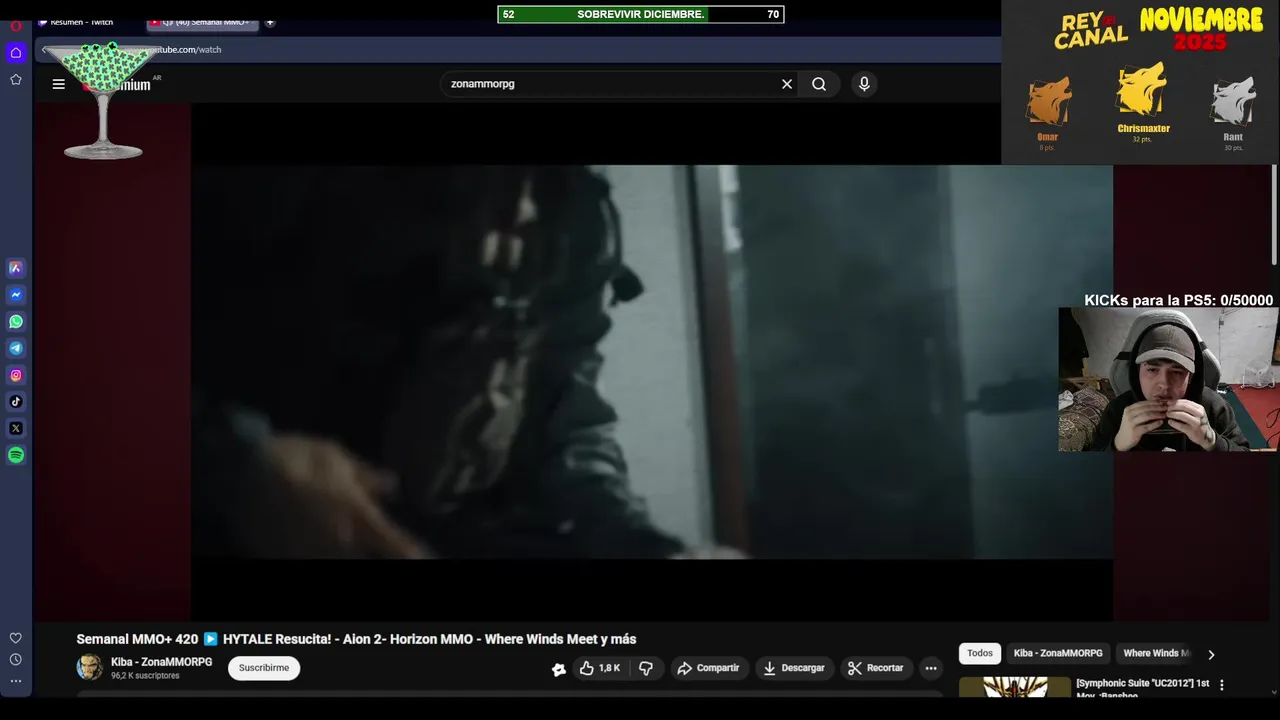Viewport: 1280px width, 720px height.
Task: Select the Kiba - ZonaMMORPG filter chip
Action: pyautogui.click(x=1058, y=653)
